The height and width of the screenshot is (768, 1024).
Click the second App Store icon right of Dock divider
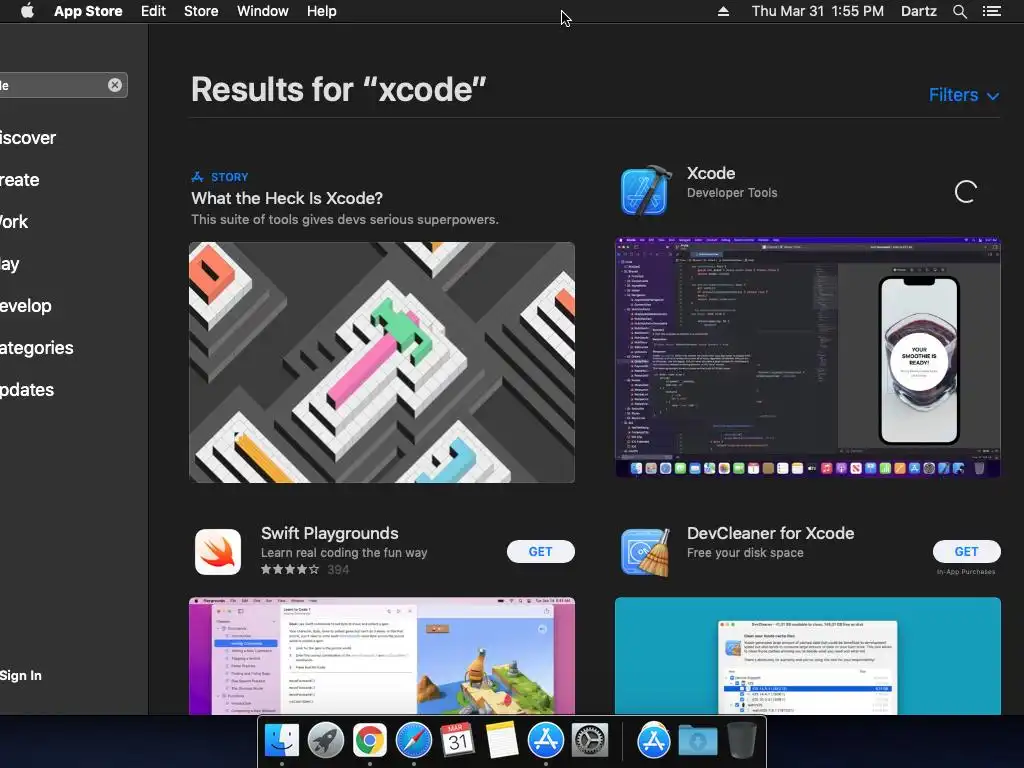pos(654,741)
